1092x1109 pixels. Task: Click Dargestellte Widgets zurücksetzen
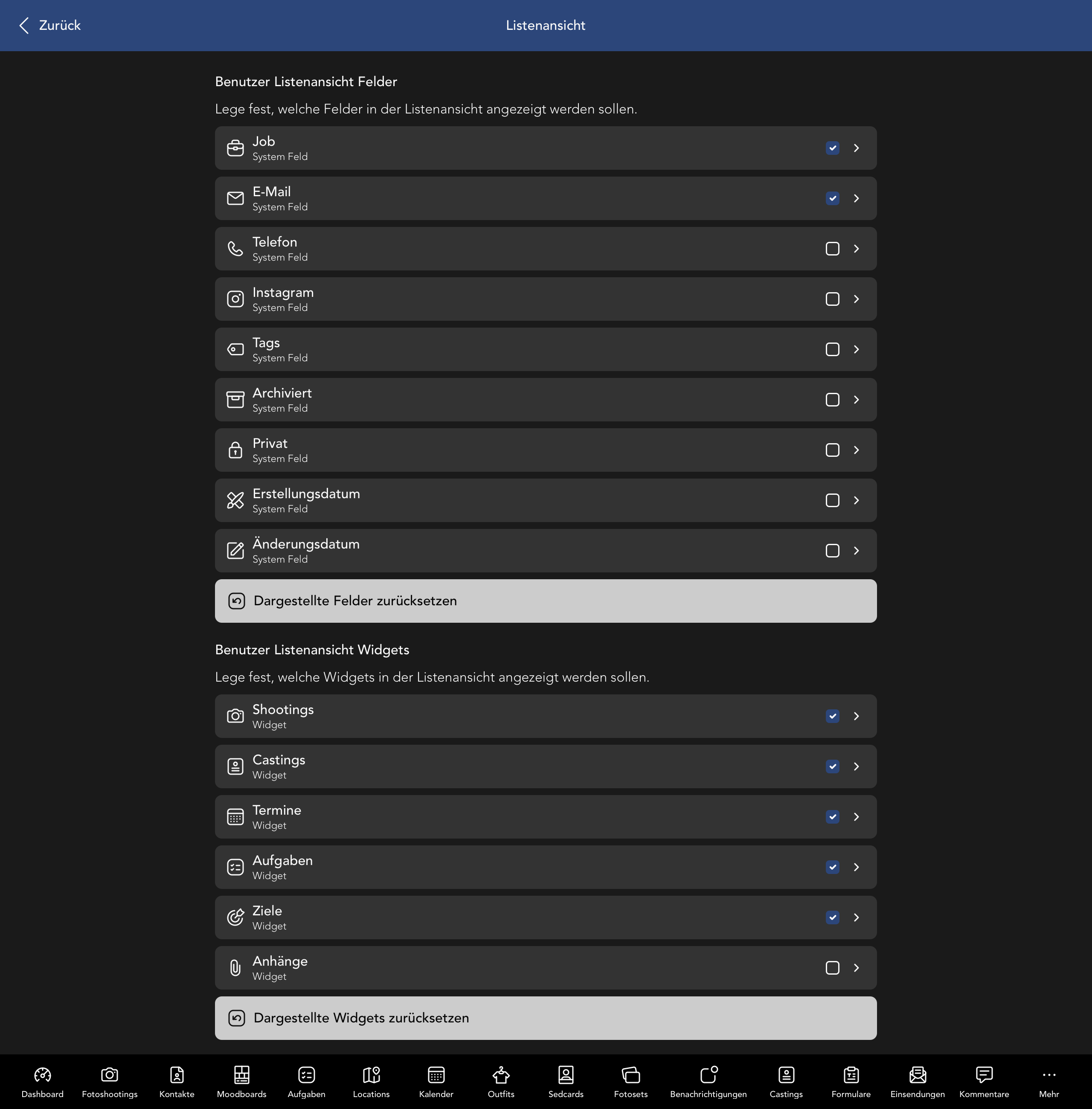click(546, 1018)
